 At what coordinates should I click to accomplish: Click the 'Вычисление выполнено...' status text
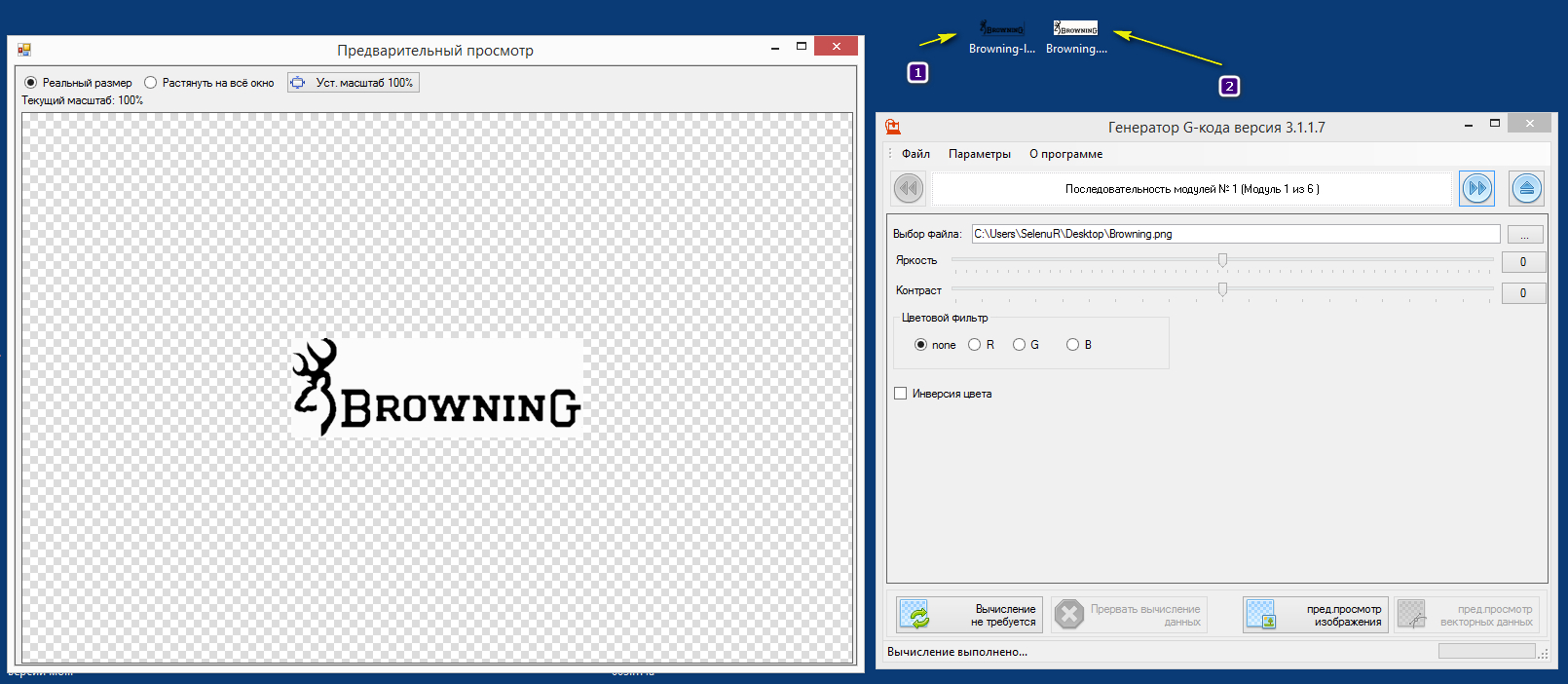957,652
